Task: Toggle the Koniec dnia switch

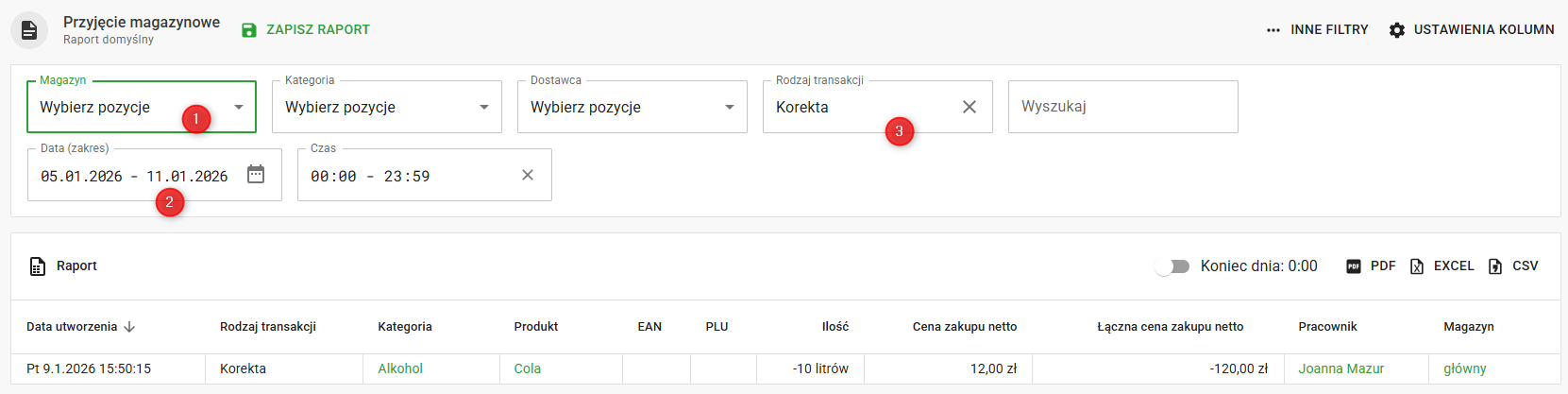Action: click(x=1172, y=266)
